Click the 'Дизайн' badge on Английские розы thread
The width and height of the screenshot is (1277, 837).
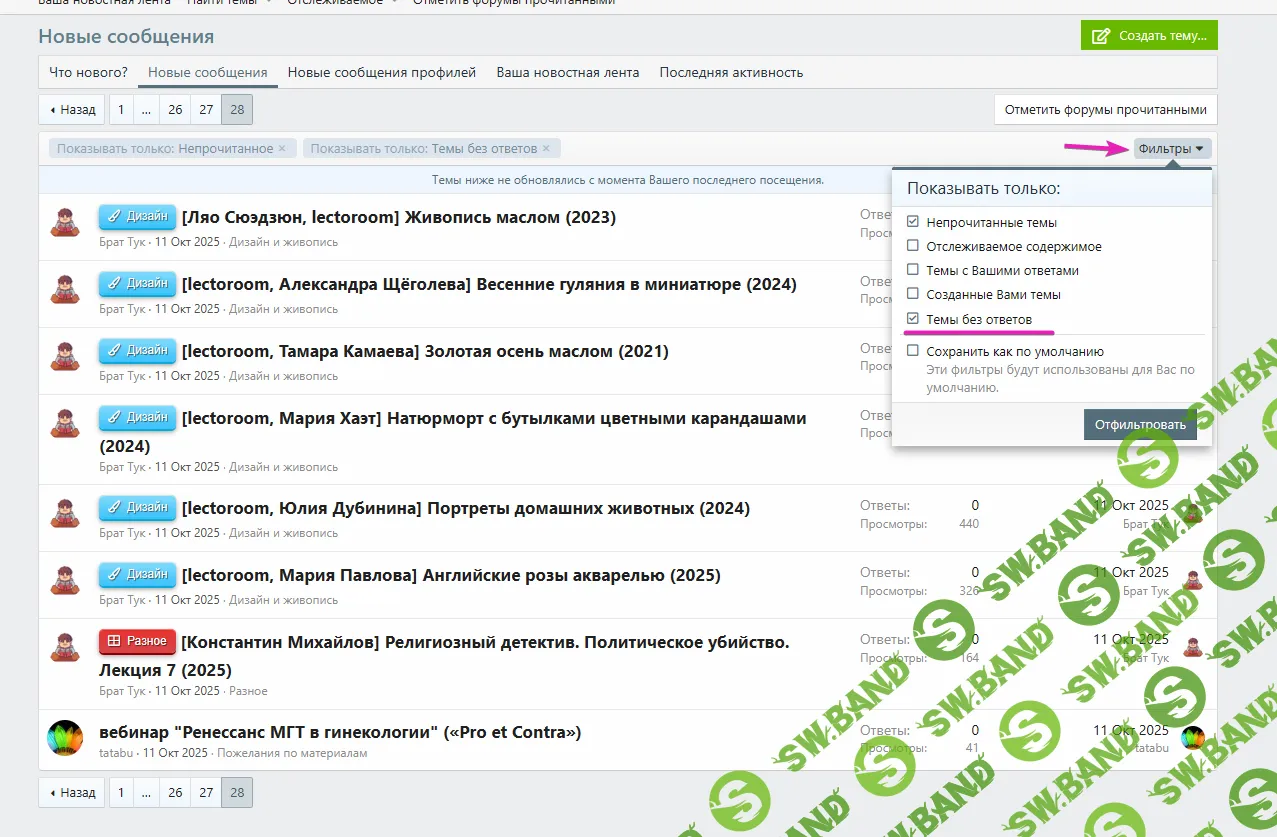coord(137,575)
